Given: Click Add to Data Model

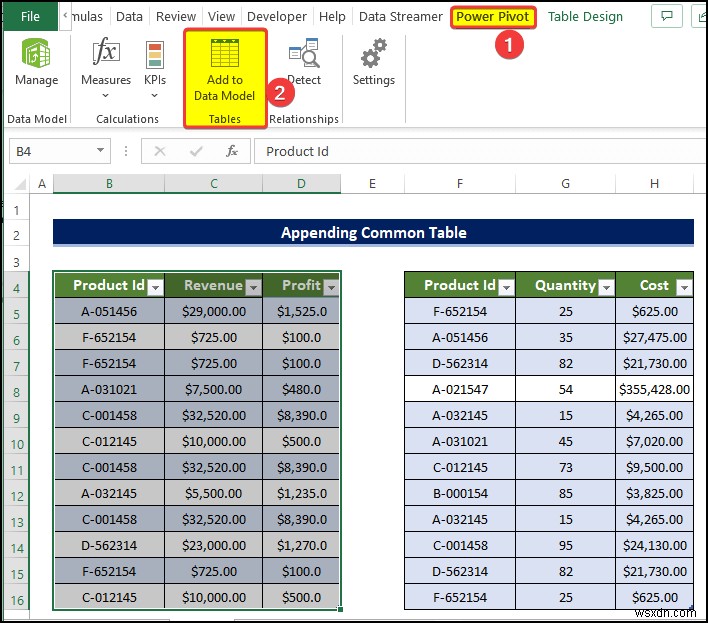Looking at the screenshot, I should pos(225,70).
